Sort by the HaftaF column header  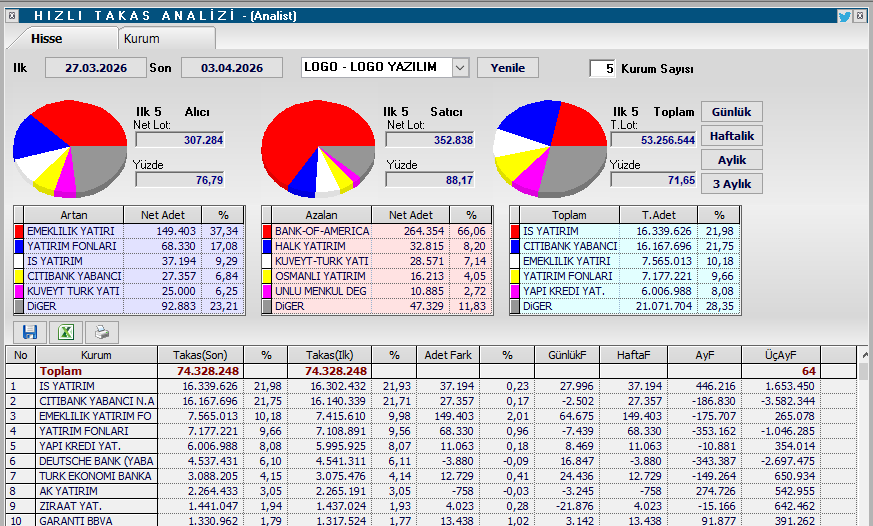tap(634, 355)
